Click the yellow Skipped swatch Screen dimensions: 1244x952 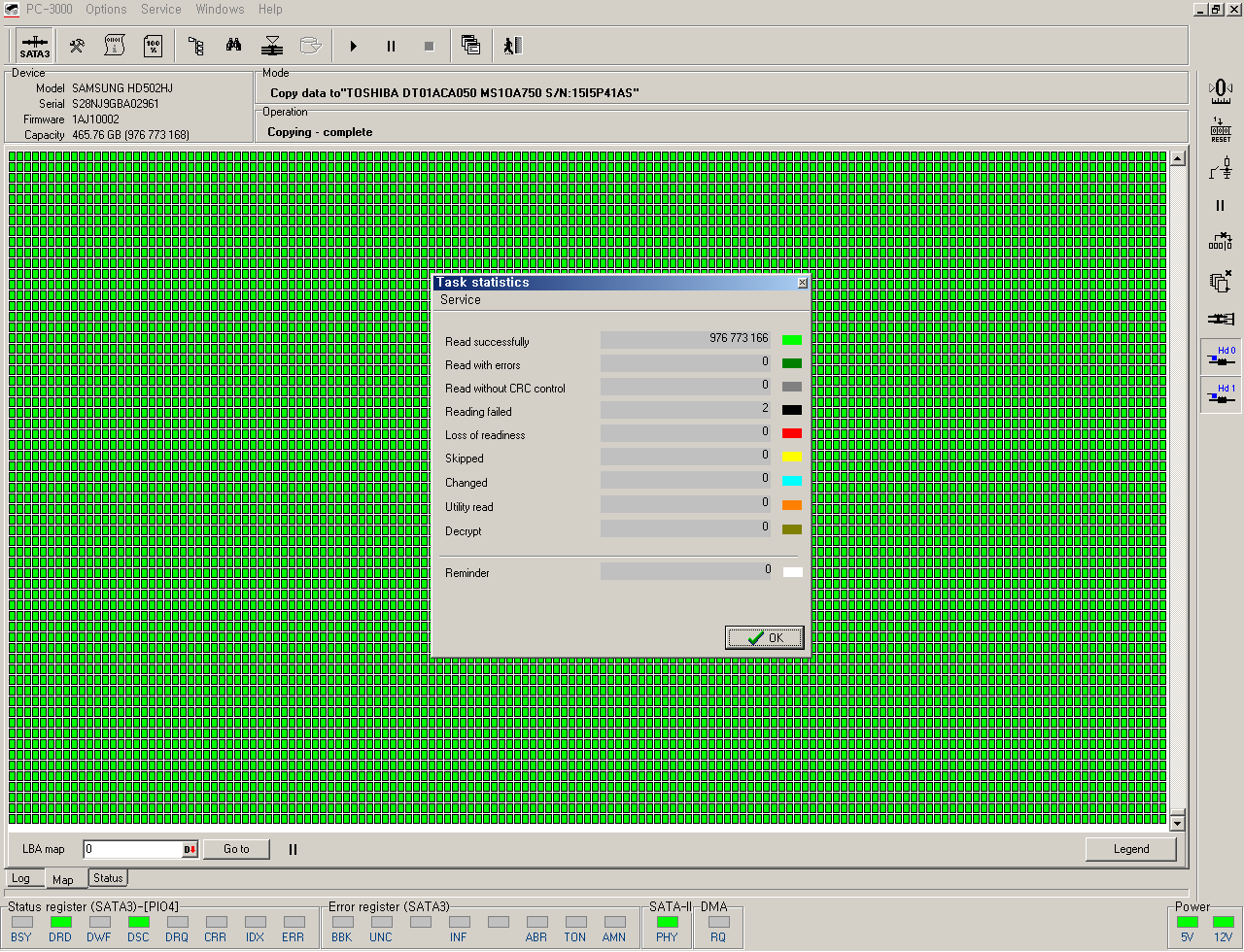point(792,457)
